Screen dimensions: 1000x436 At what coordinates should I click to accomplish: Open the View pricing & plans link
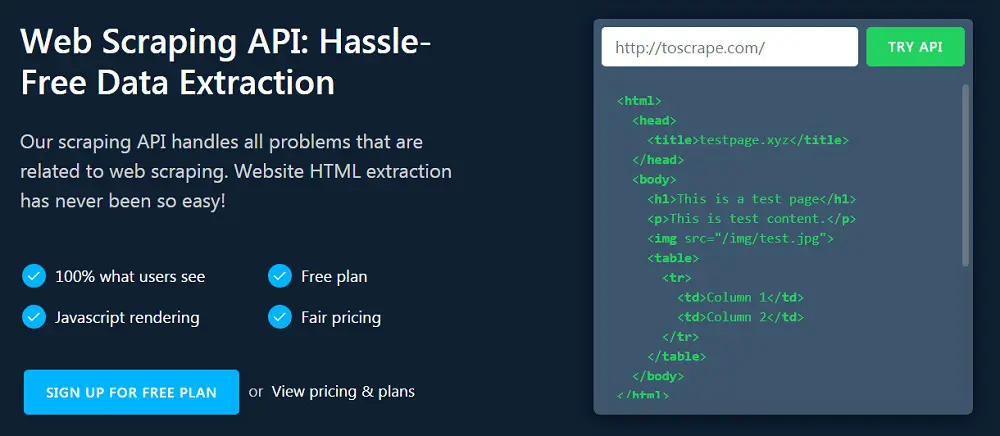[x=343, y=391]
